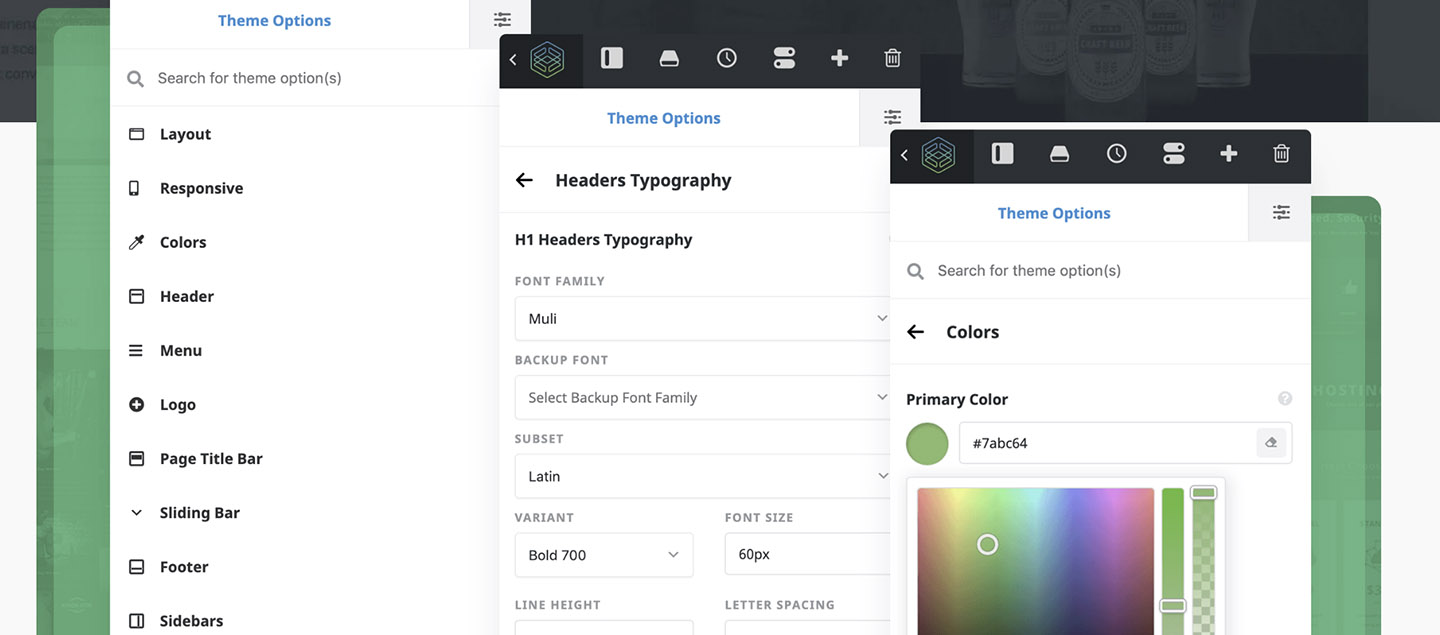Click the Avada logo in the Typography toolbar
This screenshot has width=1440, height=635.
click(x=547, y=60)
